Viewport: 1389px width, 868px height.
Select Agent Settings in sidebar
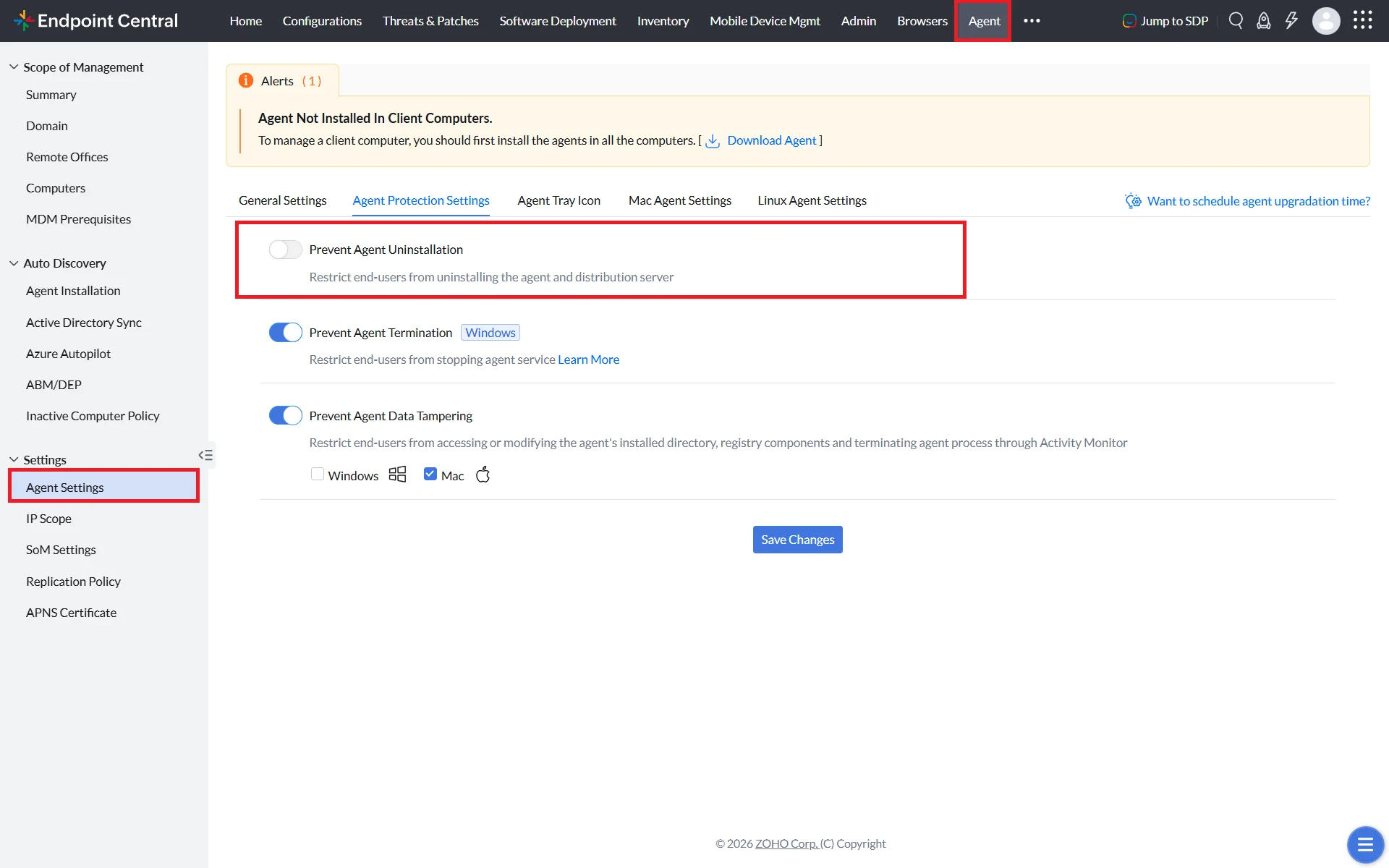point(103,485)
